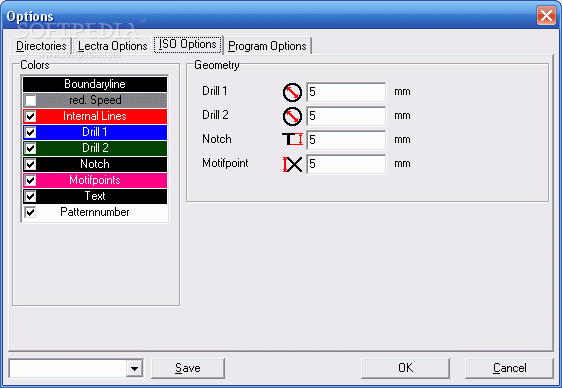Screen dimensions: 562x388
Task: Open the Lectra Options tab
Action: click(113, 46)
